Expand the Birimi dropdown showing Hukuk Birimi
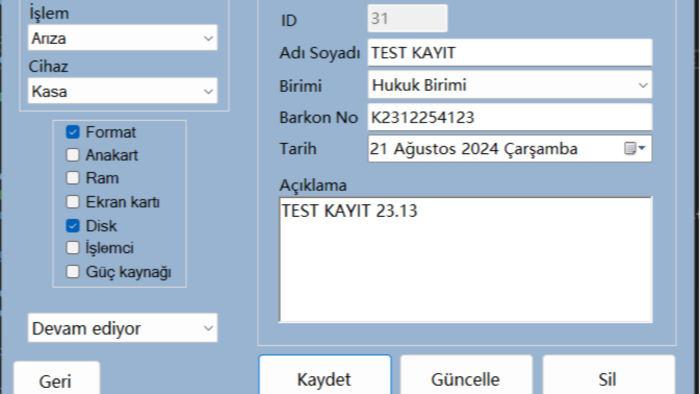Viewport: 700px width, 394px height. [510, 85]
